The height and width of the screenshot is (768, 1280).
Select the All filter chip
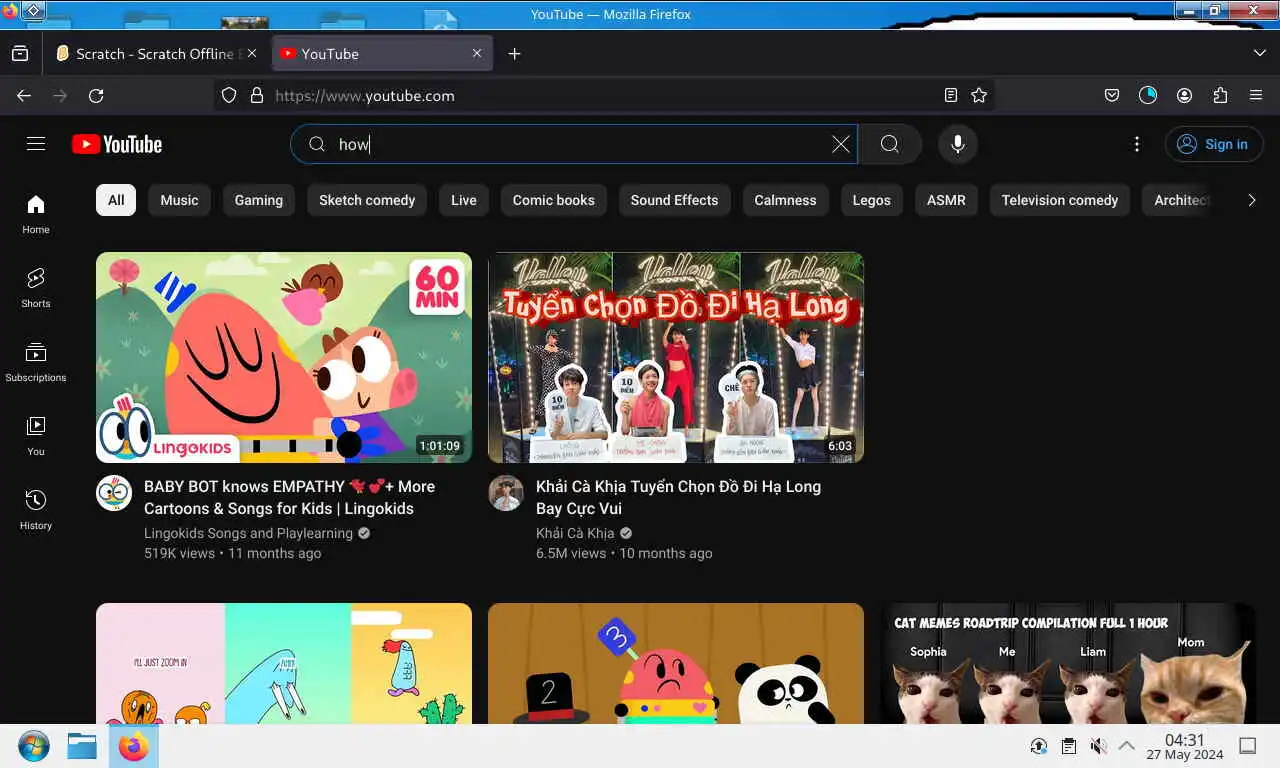tap(116, 200)
